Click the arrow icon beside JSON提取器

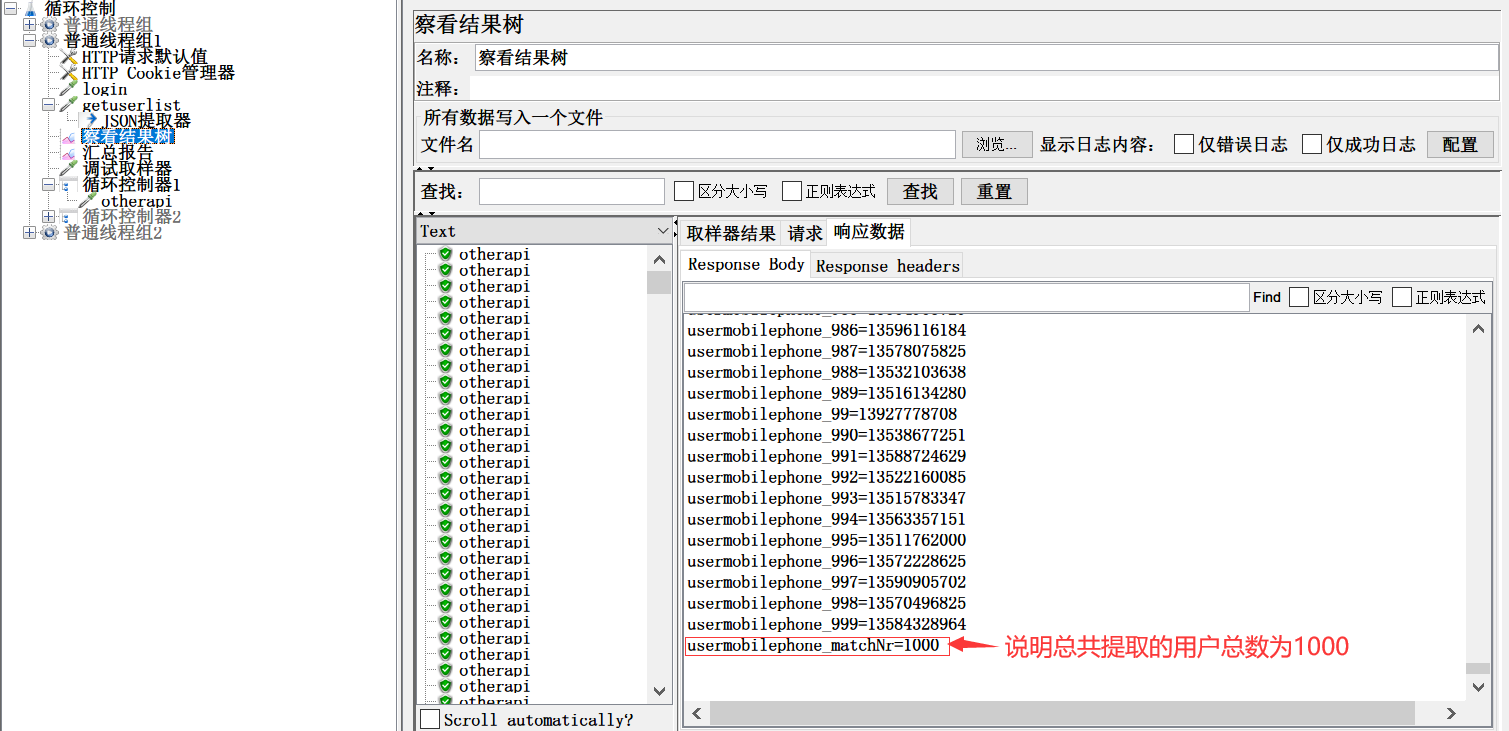pyautogui.click(x=91, y=120)
